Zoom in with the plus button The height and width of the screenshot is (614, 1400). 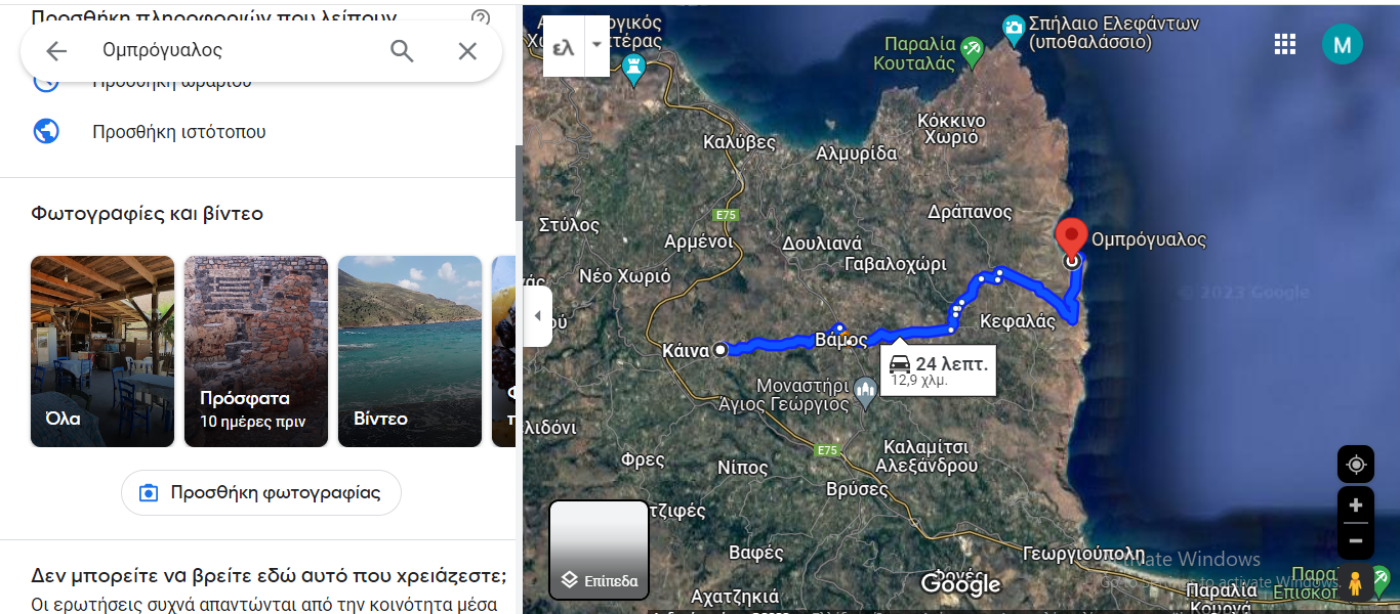point(1356,505)
